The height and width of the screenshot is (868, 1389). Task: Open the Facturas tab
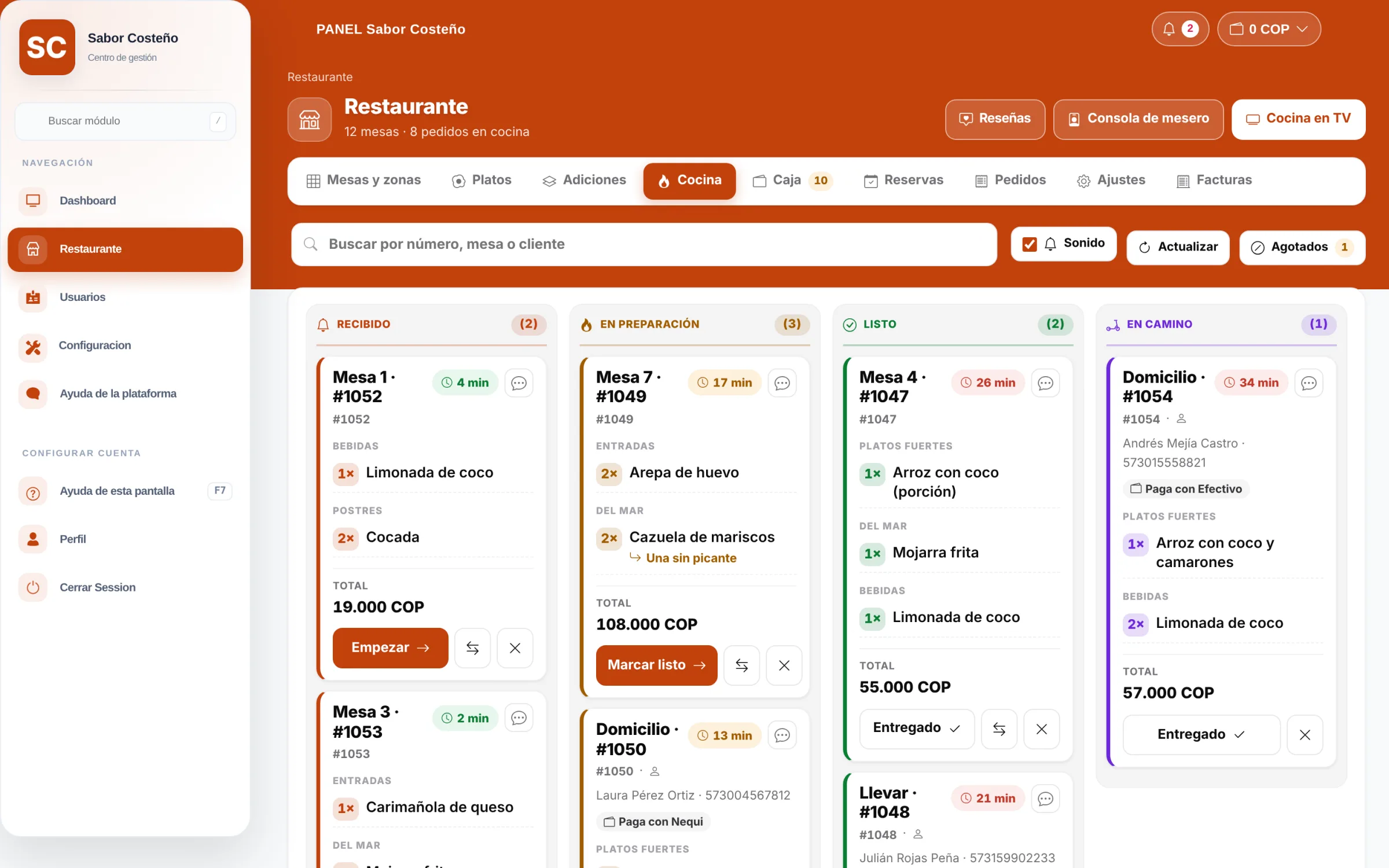click(x=1214, y=181)
